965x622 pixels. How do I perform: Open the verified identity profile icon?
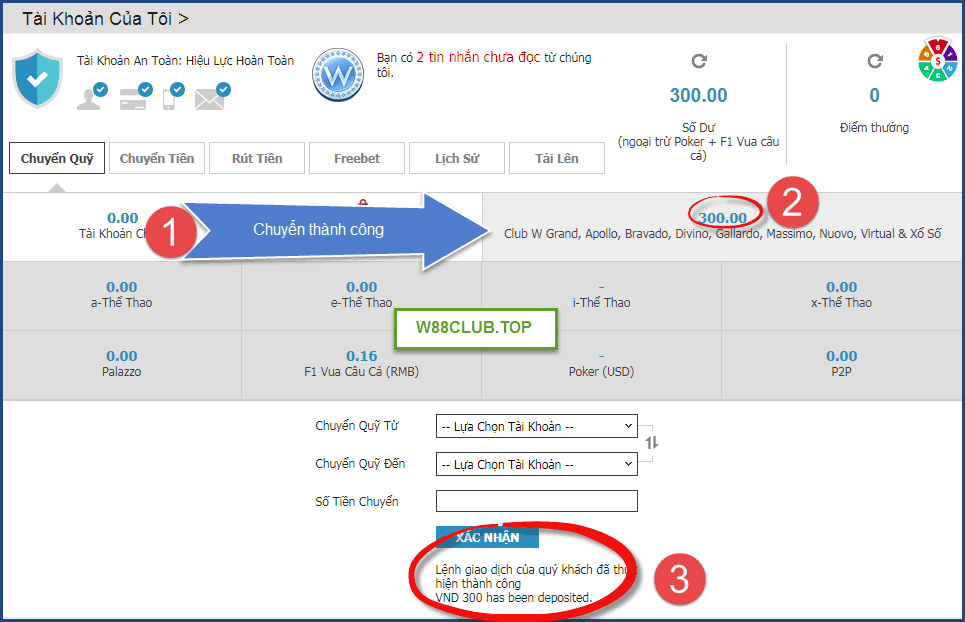(x=92, y=97)
